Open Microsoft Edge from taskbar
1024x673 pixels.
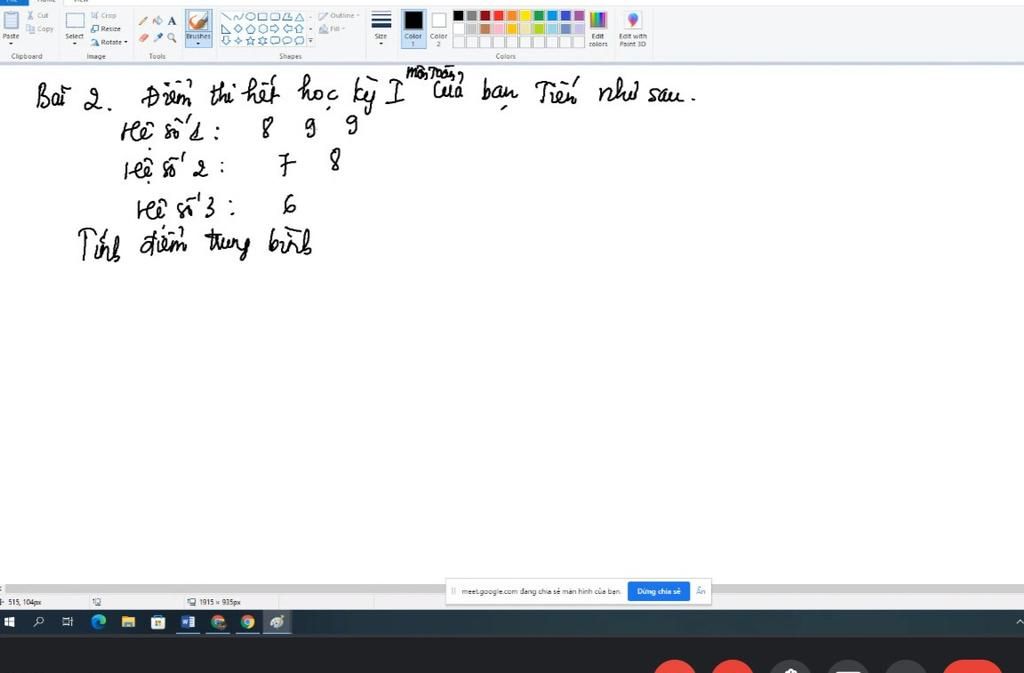(98, 622)
